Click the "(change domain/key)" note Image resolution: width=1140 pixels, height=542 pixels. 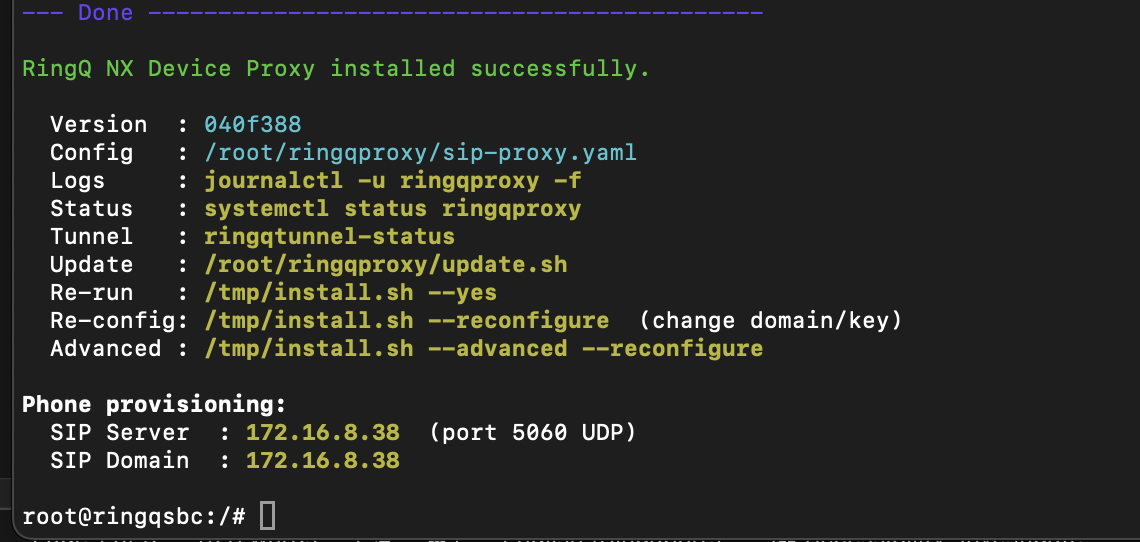coord(771,321)
